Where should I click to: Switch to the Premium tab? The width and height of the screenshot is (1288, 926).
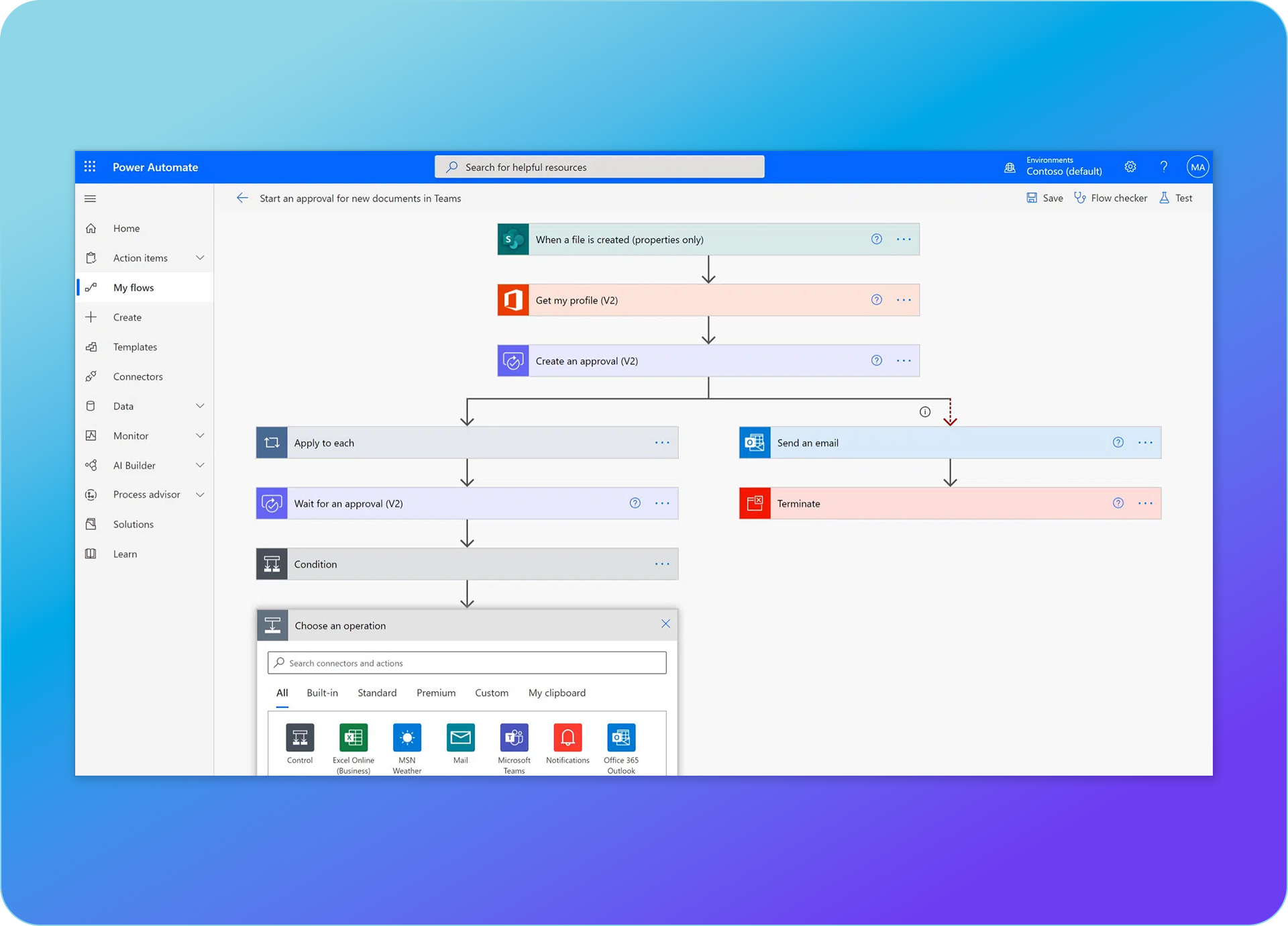click(435, 692)
